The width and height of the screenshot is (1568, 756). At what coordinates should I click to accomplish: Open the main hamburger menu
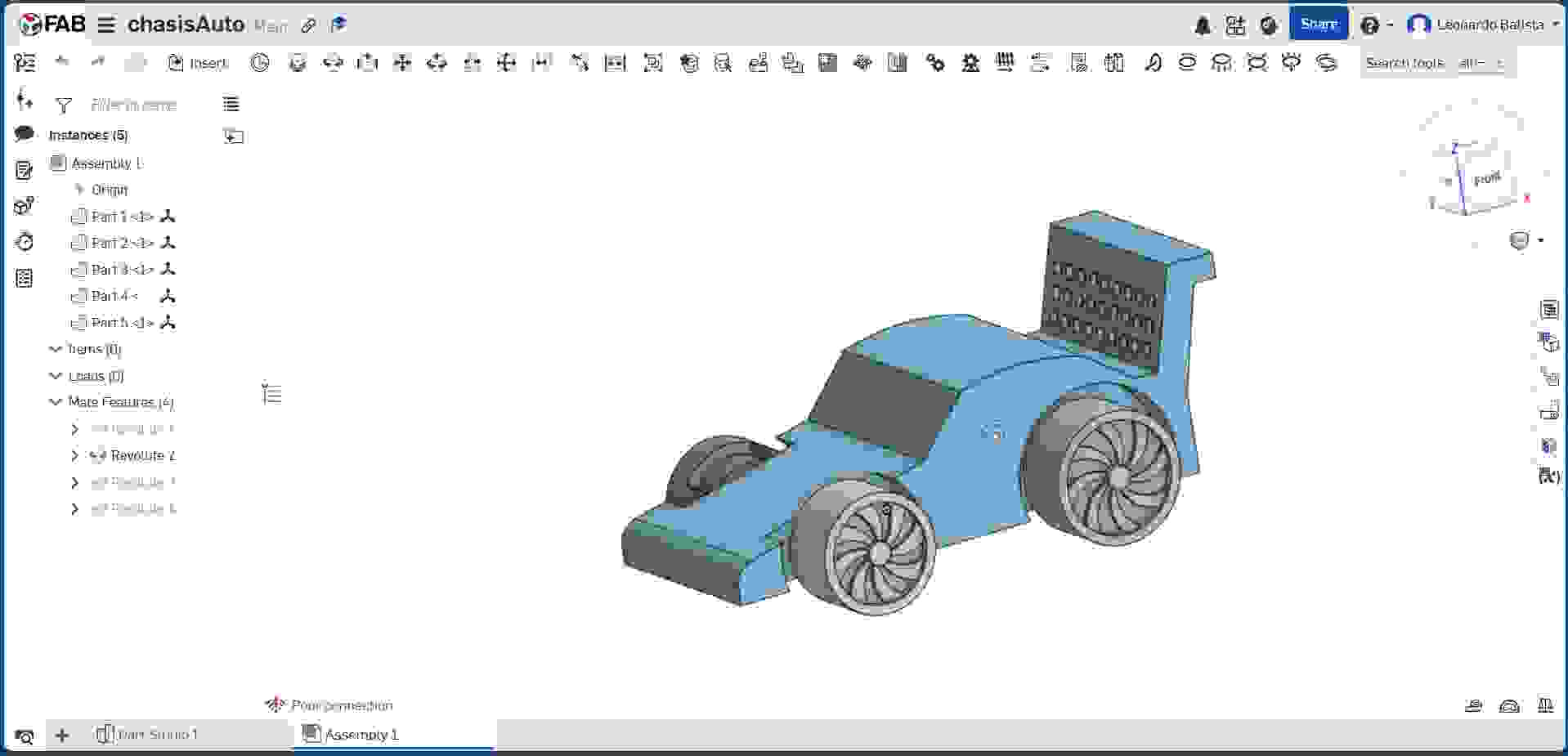tap(106, 24)
